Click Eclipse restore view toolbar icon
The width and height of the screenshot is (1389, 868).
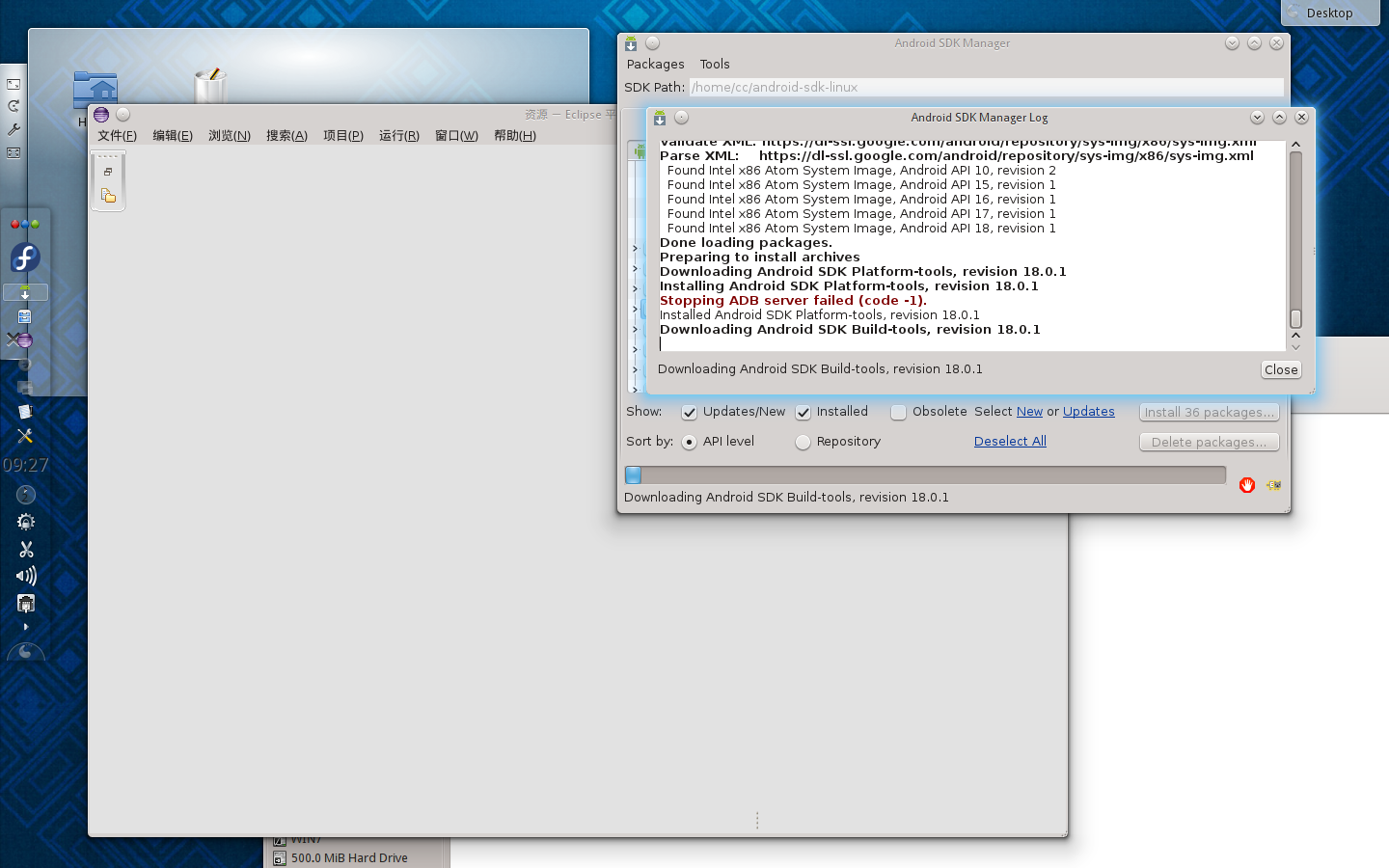click(x=108, y=172)
